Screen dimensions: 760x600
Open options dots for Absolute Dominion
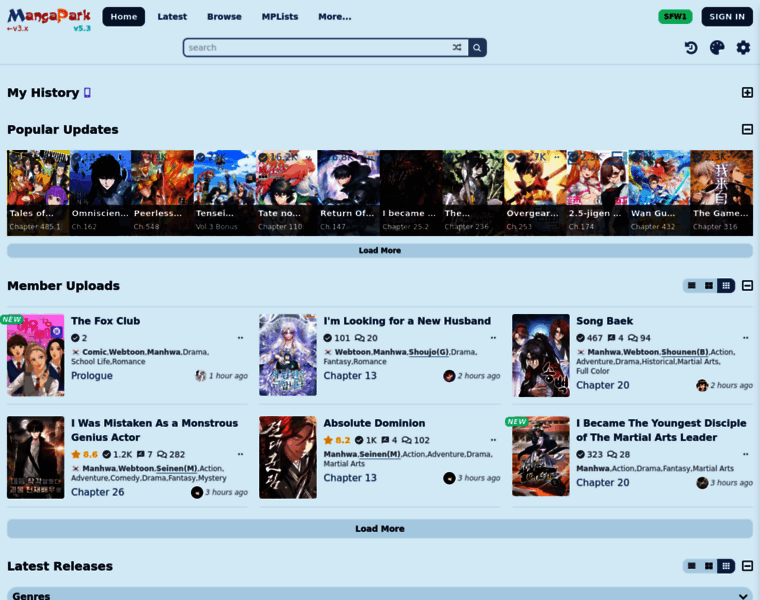click(x=493, y=440)
